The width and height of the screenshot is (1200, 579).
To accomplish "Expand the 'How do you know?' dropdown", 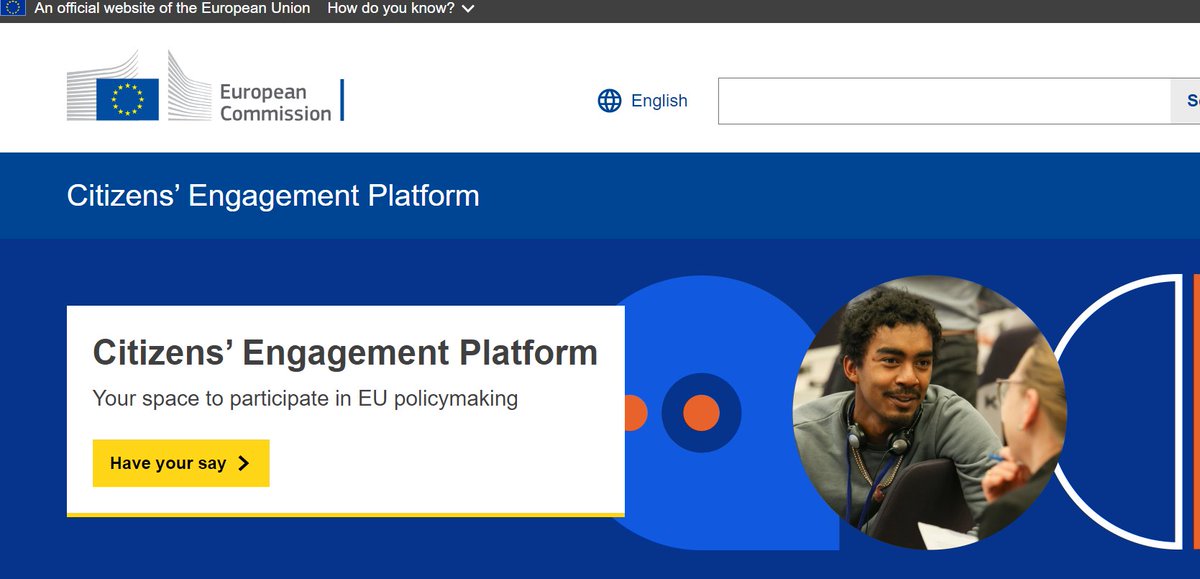I will (401, 9).
